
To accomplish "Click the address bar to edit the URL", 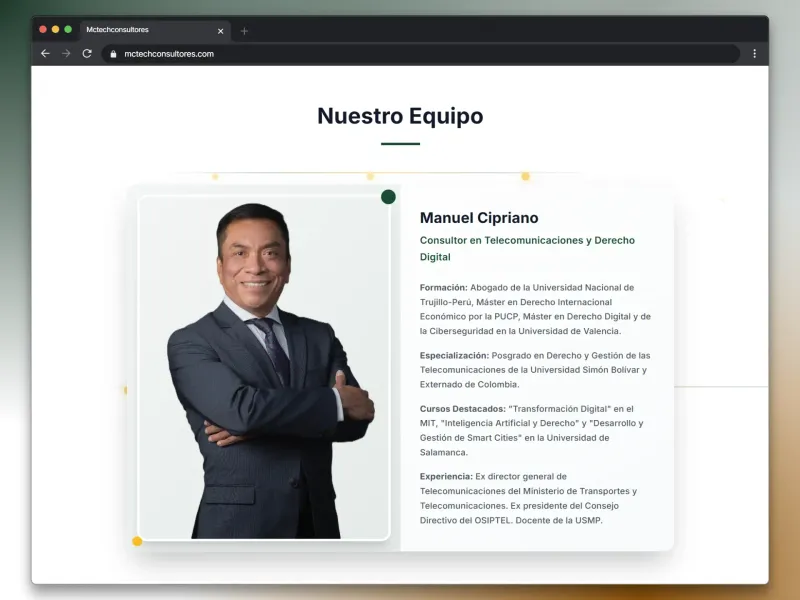I will coord(300,54).
